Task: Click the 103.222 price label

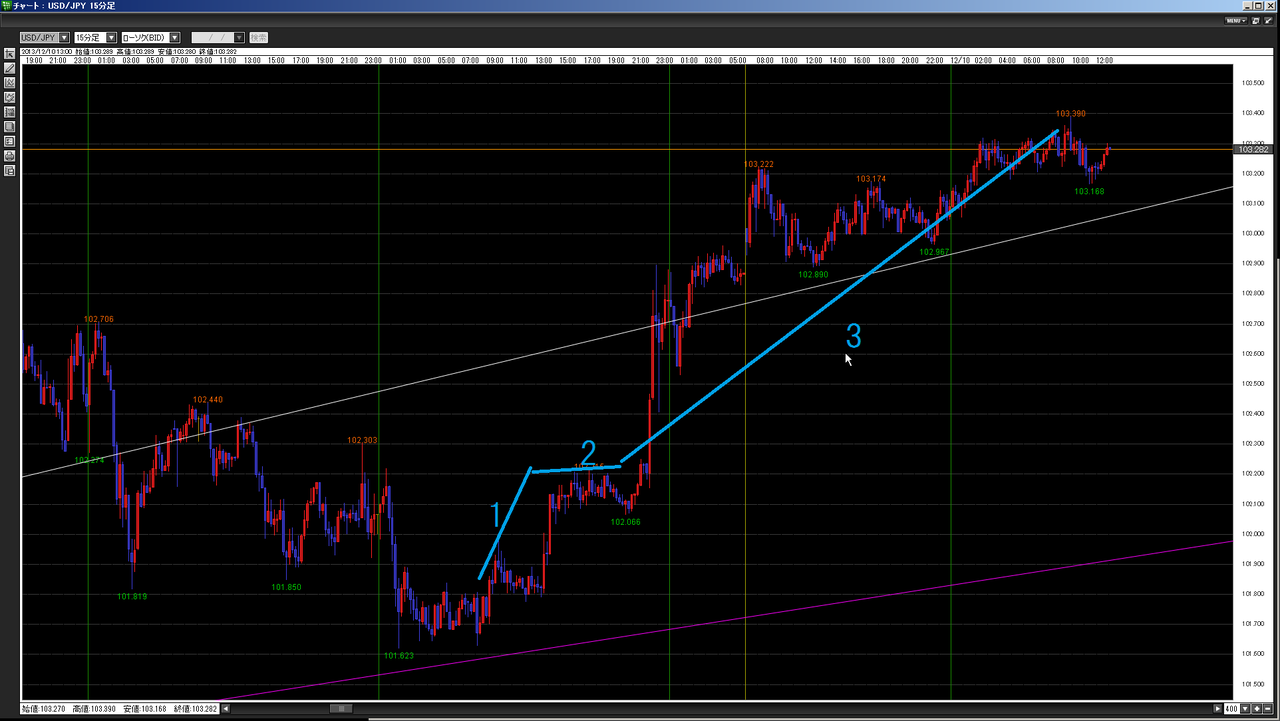Action: (759, 163)
